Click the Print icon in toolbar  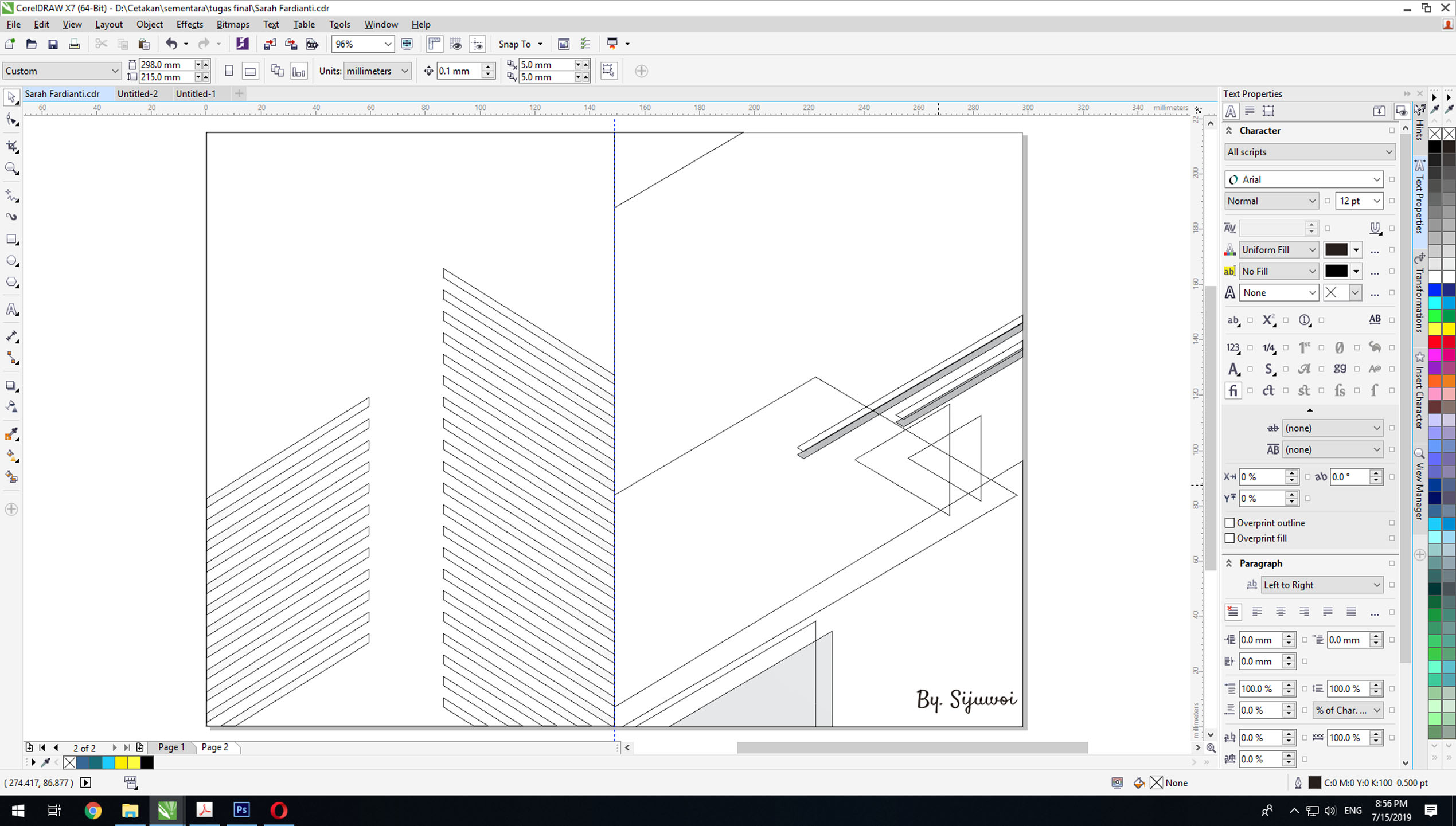pyautogui.click(x=74, y=44)
